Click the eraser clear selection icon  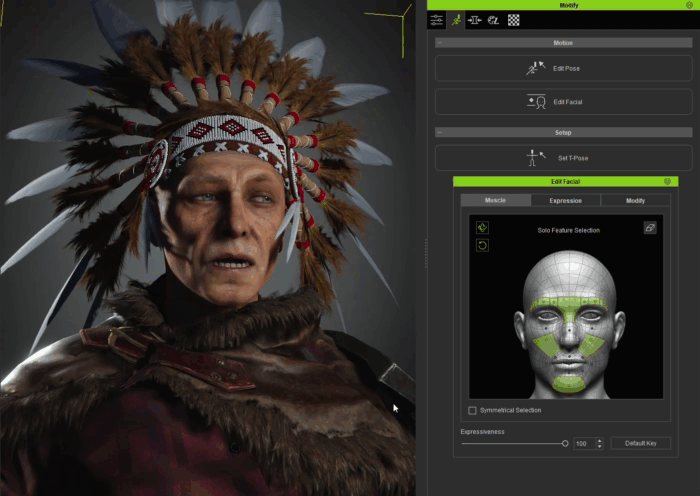(650, 228)
